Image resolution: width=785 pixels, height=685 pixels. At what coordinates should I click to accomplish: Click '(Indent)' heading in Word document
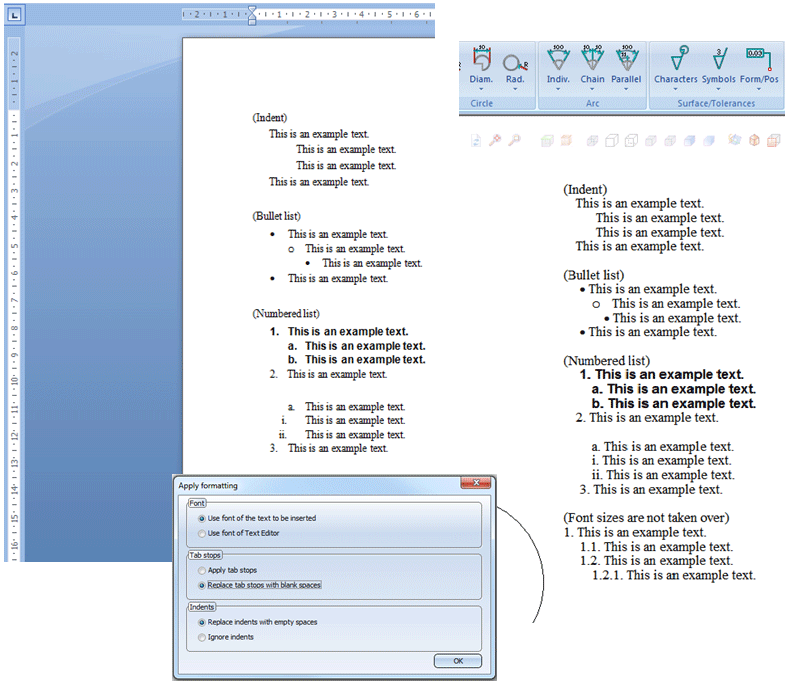point(269,118)
